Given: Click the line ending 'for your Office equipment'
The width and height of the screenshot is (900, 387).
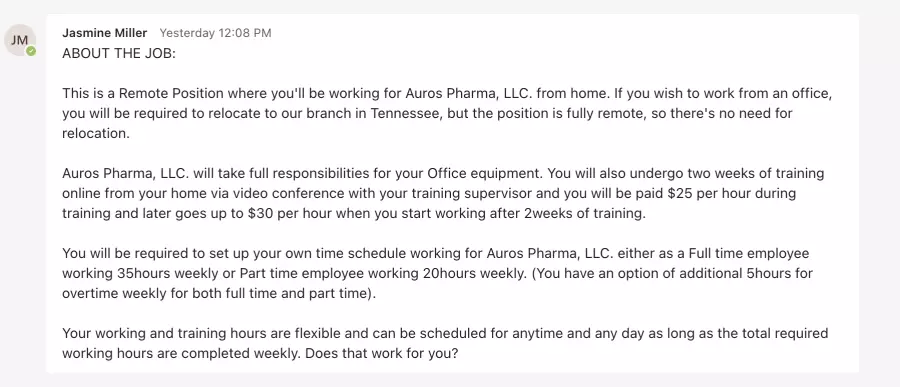Looking at the screenshot, I should tap(444, 173).
